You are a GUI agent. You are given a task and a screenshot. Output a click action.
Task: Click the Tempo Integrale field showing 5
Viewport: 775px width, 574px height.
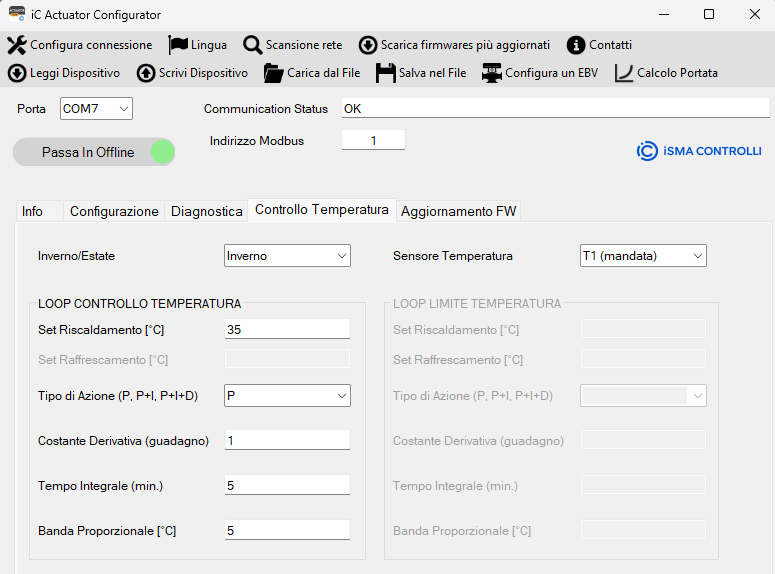(287, 485)
